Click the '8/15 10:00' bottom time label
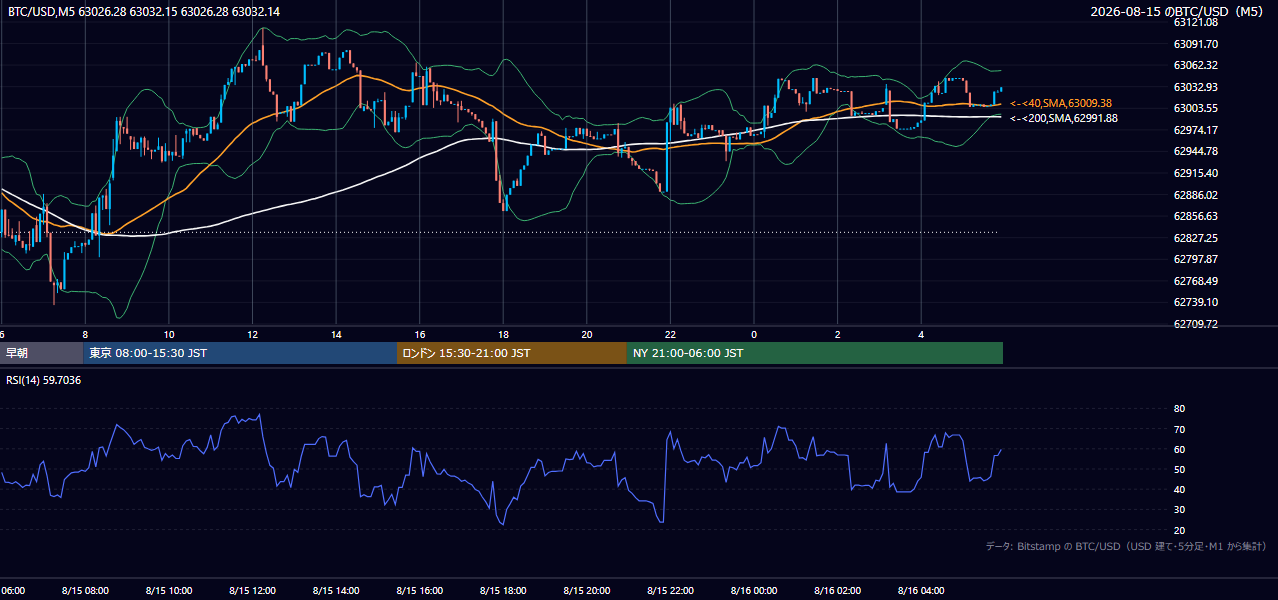1278x600 pixels. [x=169, y=590]
